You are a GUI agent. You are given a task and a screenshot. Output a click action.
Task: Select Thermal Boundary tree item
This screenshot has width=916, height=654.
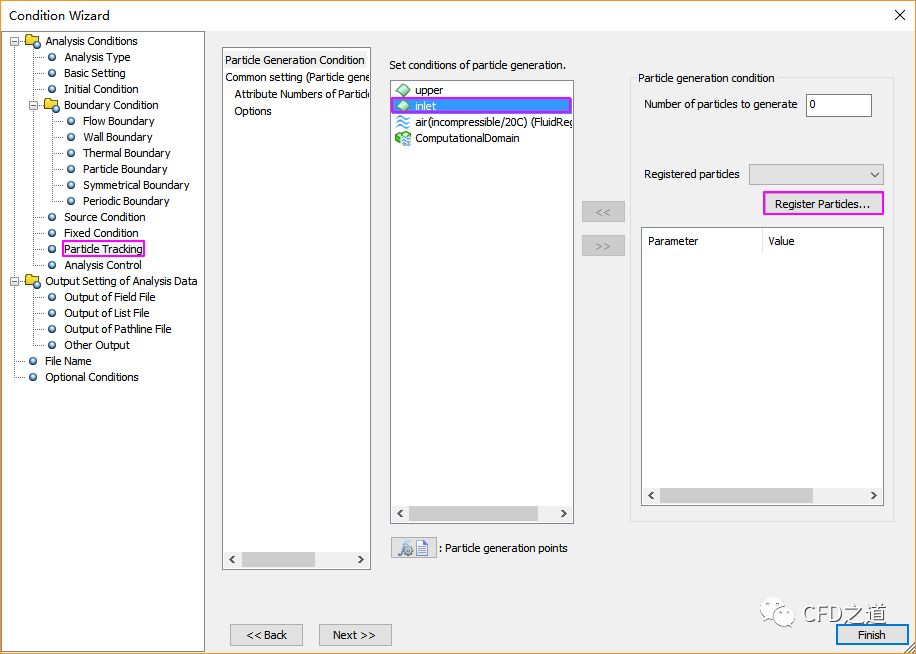point(126,153)
